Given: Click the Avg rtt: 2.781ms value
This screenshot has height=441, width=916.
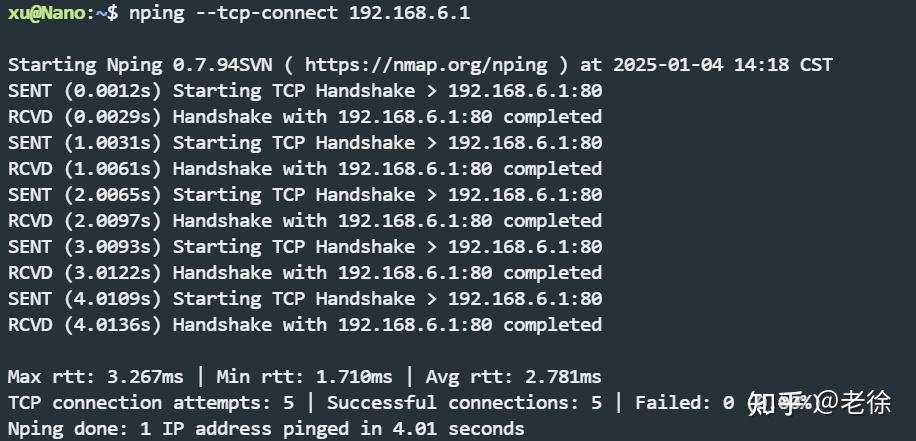Looking at the screenshot, I should click(x=514, y=377).
